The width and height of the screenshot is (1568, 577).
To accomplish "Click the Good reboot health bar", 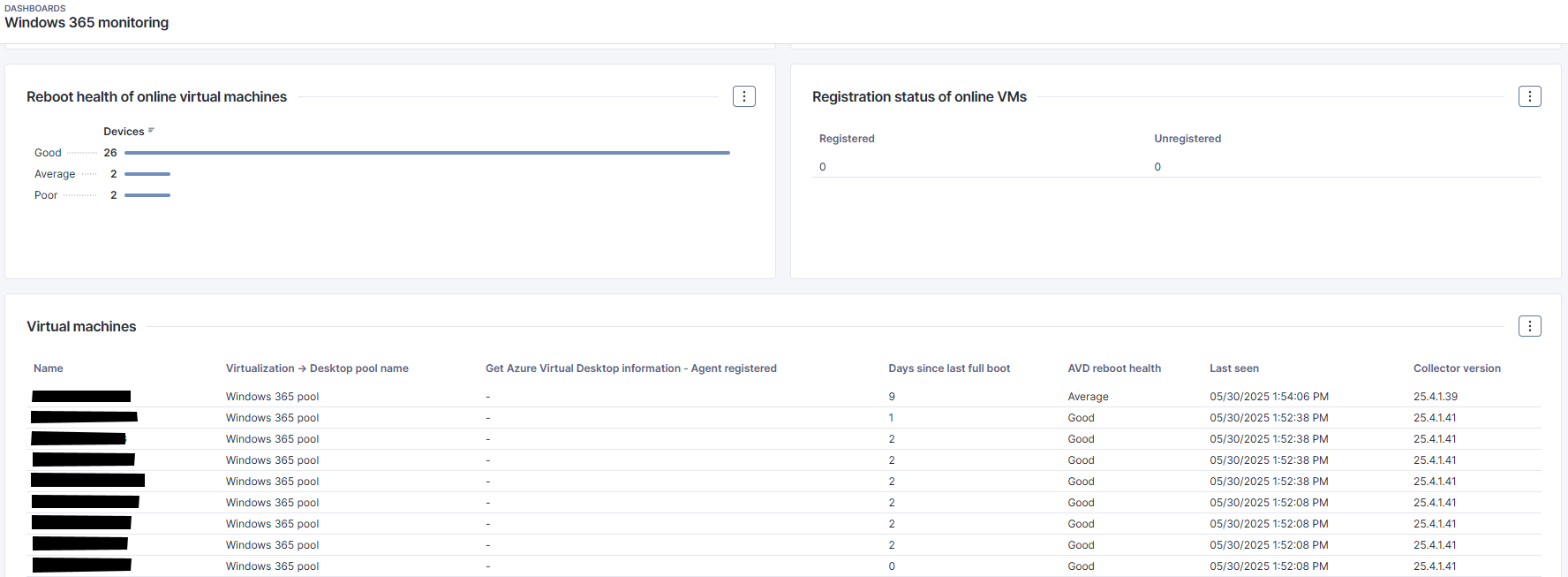I will (426, 153).
